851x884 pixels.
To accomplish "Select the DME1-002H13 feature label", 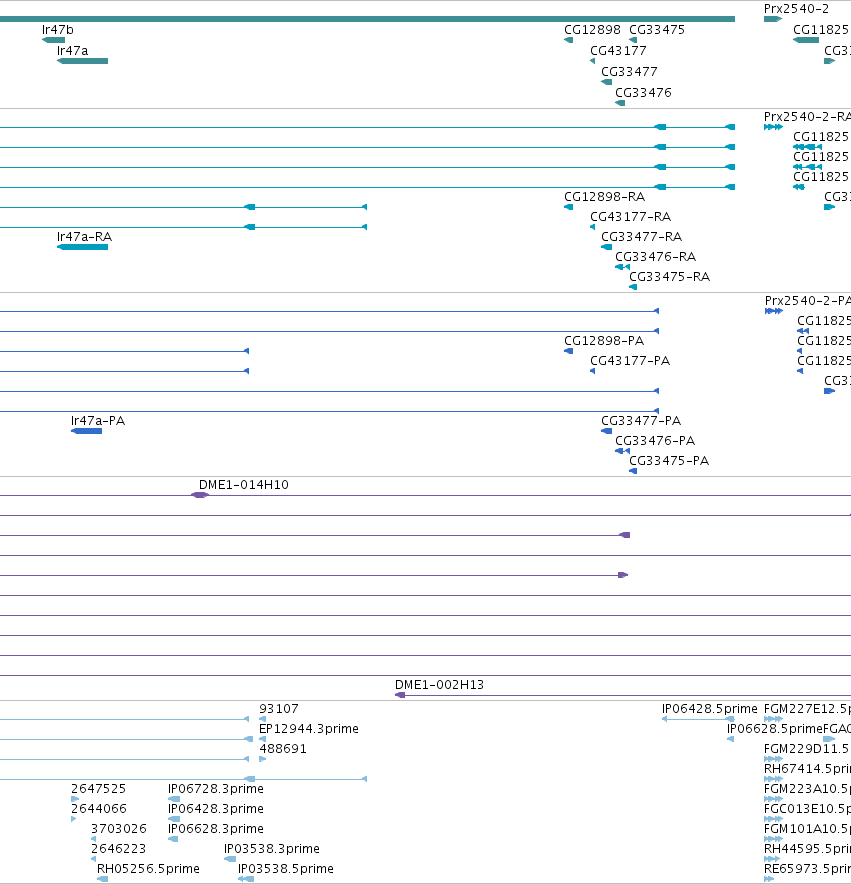I will point(439,685).
